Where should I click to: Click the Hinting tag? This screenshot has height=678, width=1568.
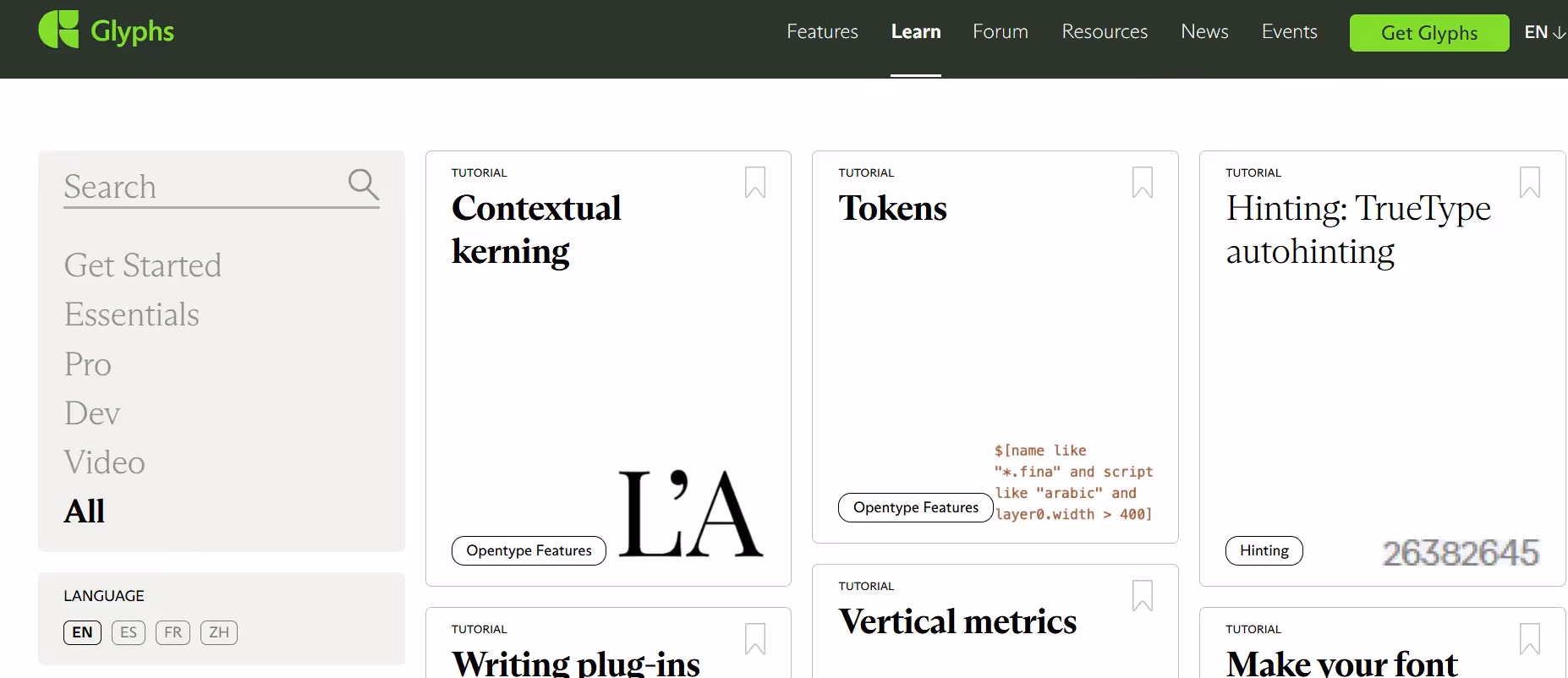click(1264, 550)
